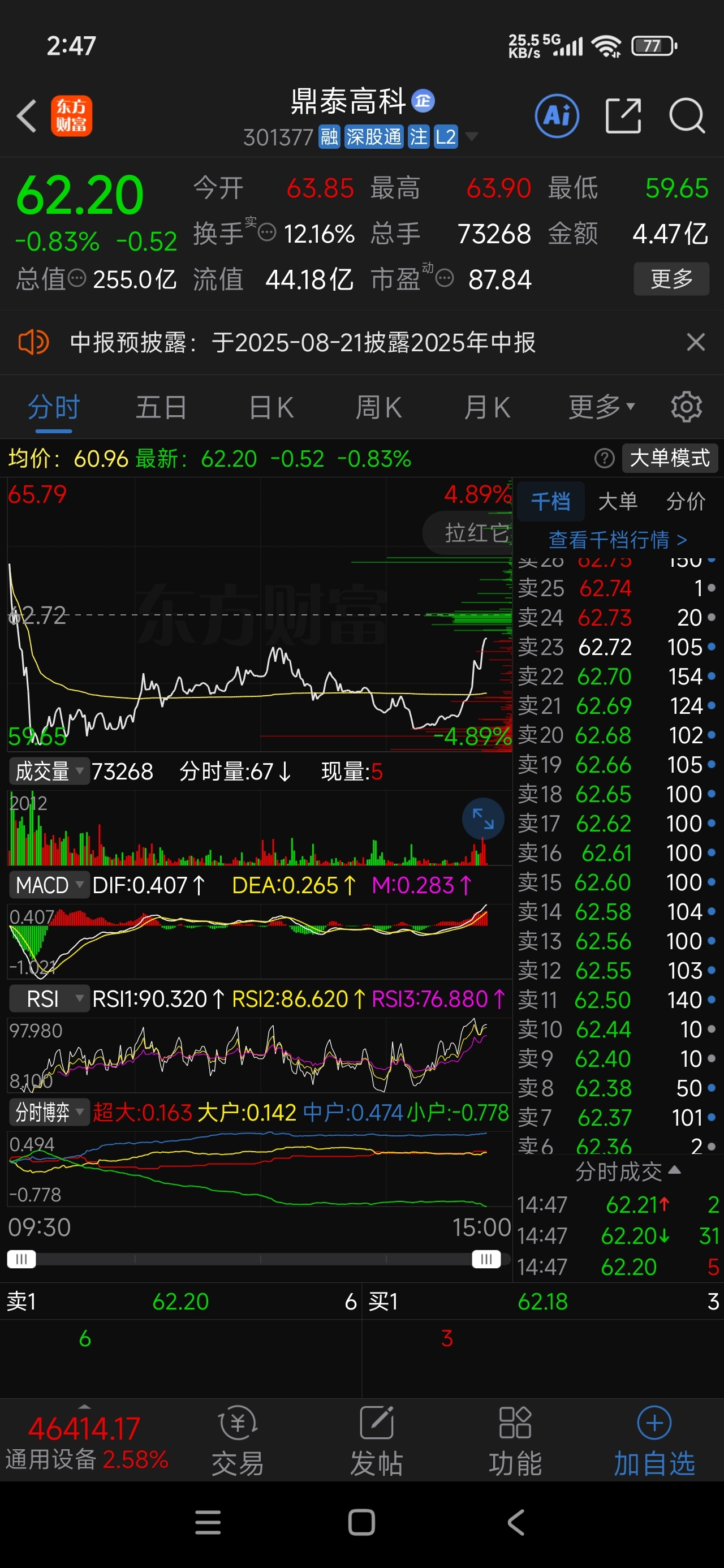724x1568 pixels.
Task: Tap the 深股通 tag
Action: click(x=374, y=137)
